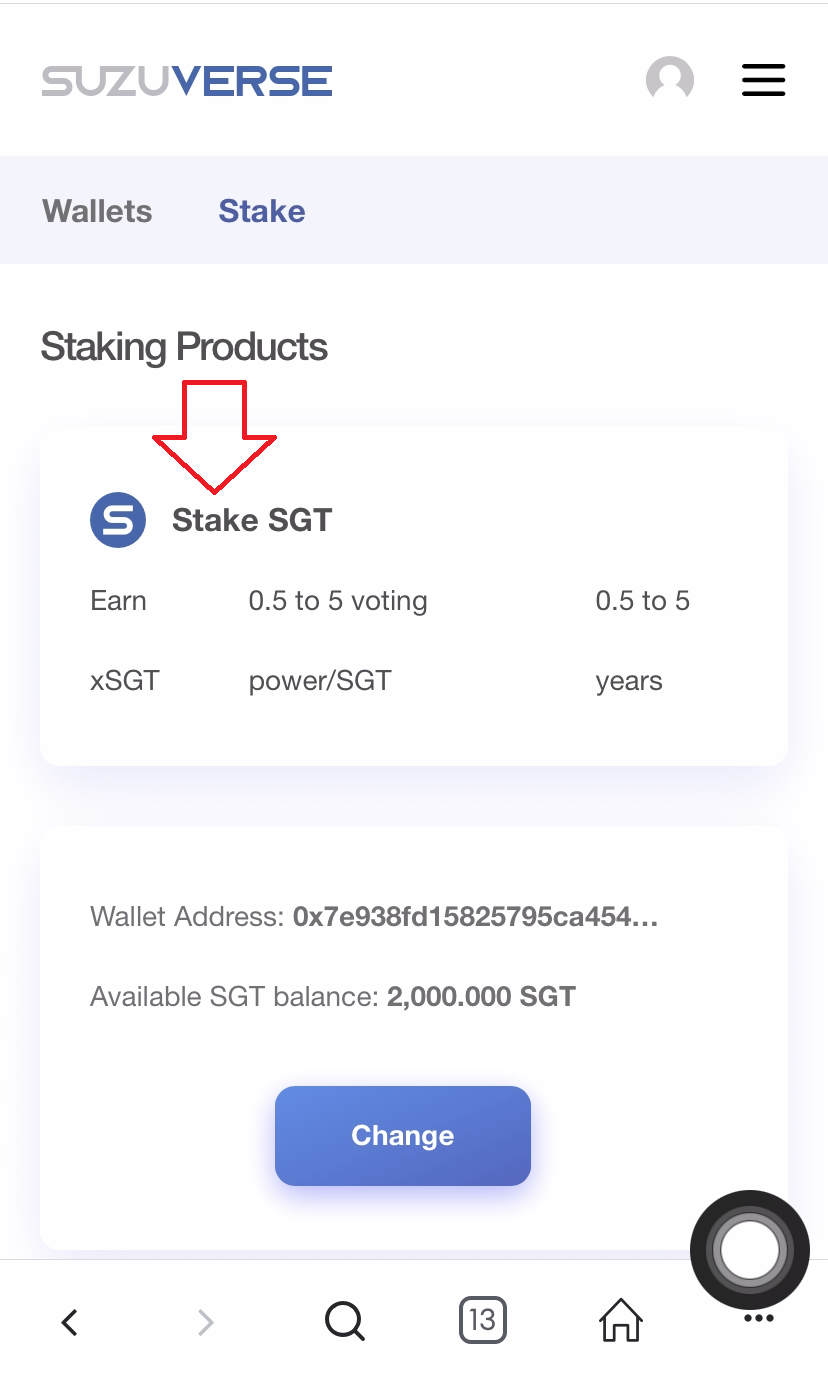Go to the browser home page icon
Image resolution: width=828 pixels, height=1379 pixels.
[x=620, y=1320]
